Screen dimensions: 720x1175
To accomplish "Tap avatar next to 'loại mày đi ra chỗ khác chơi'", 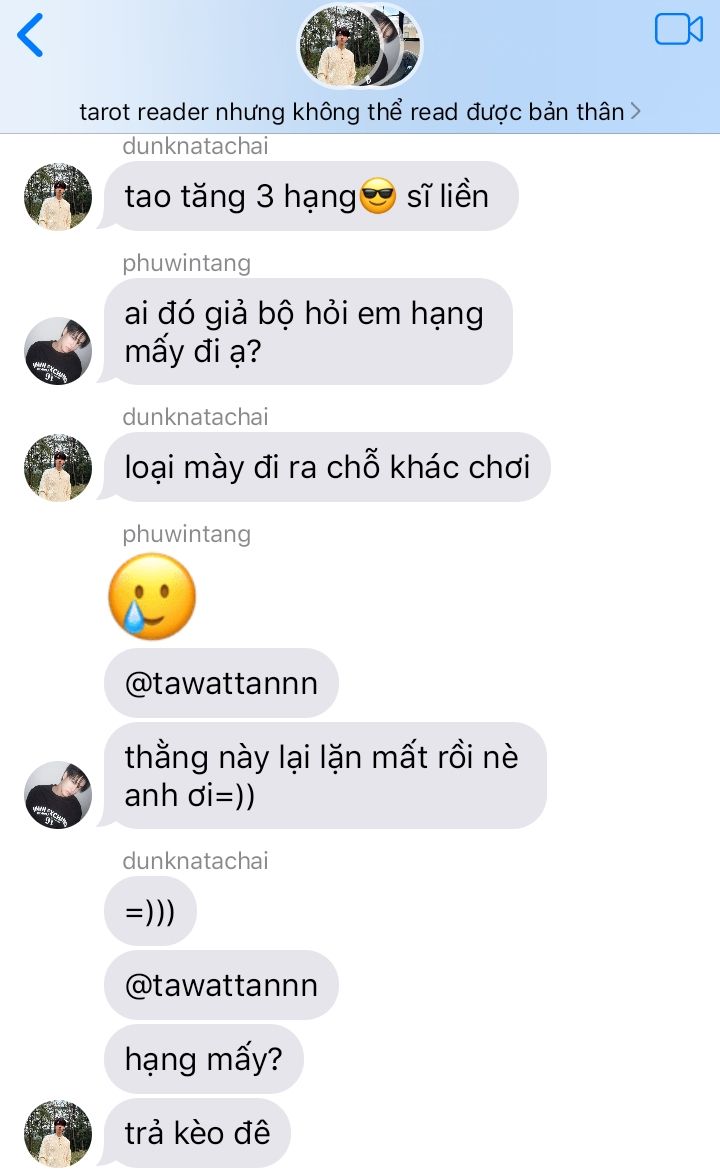I will 58,468.
